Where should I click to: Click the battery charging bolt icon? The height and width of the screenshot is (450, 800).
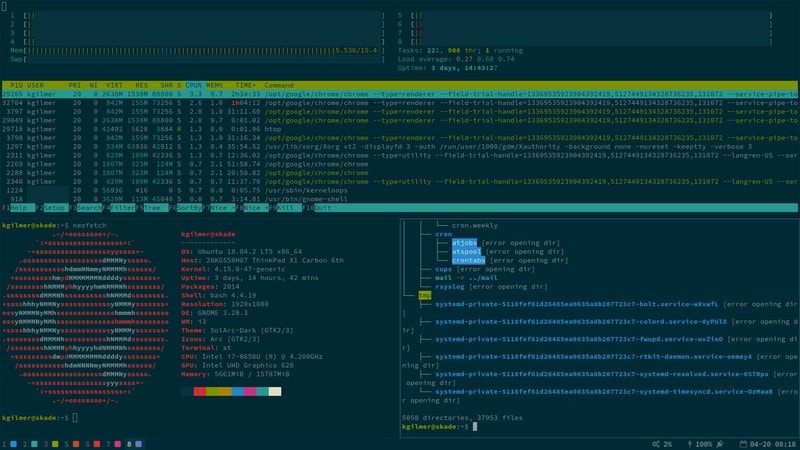pyautogui.click(x=690, y=444)
